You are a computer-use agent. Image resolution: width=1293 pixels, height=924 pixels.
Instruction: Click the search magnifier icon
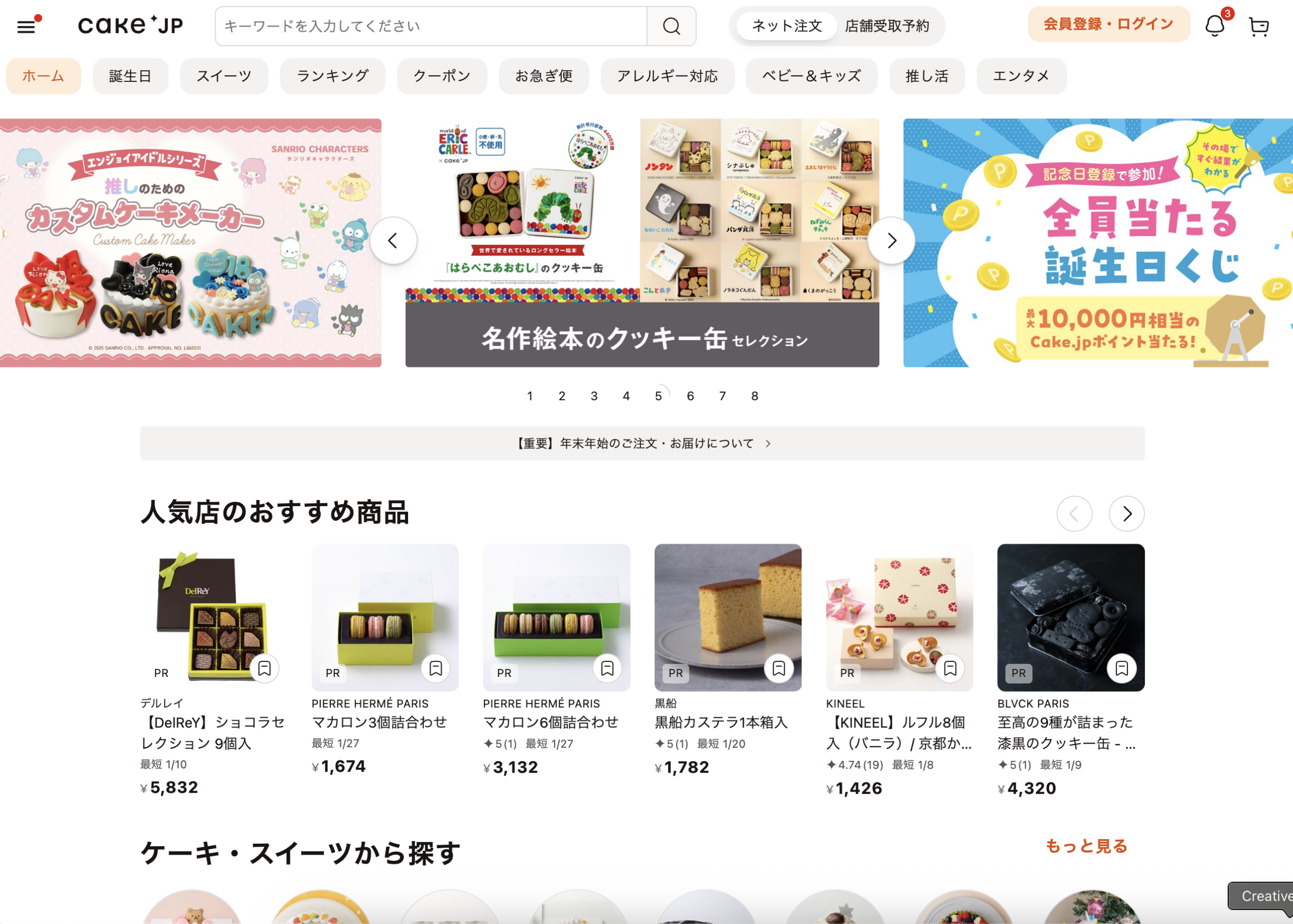point(671,26)
